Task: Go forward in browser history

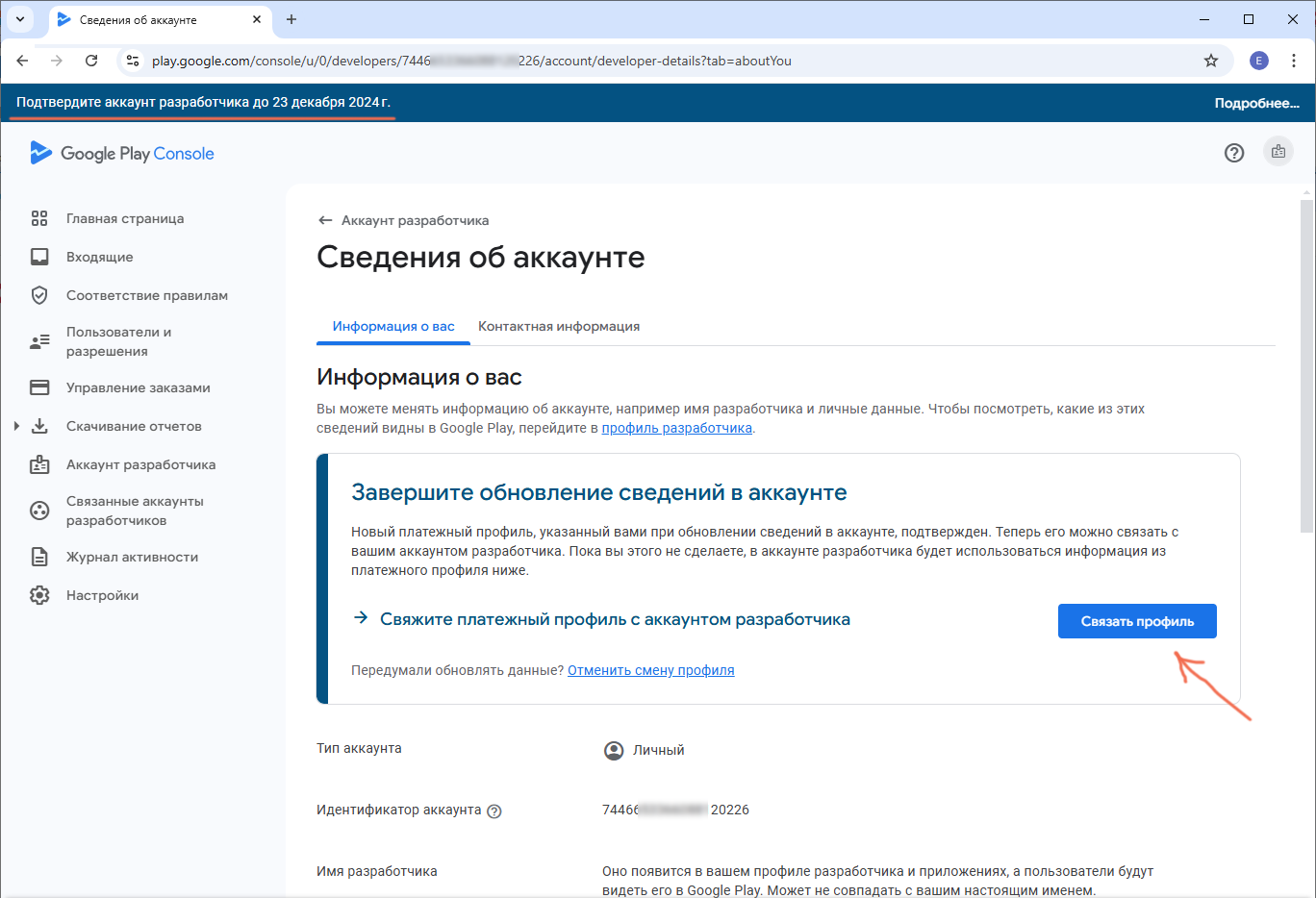Action: 57,61
